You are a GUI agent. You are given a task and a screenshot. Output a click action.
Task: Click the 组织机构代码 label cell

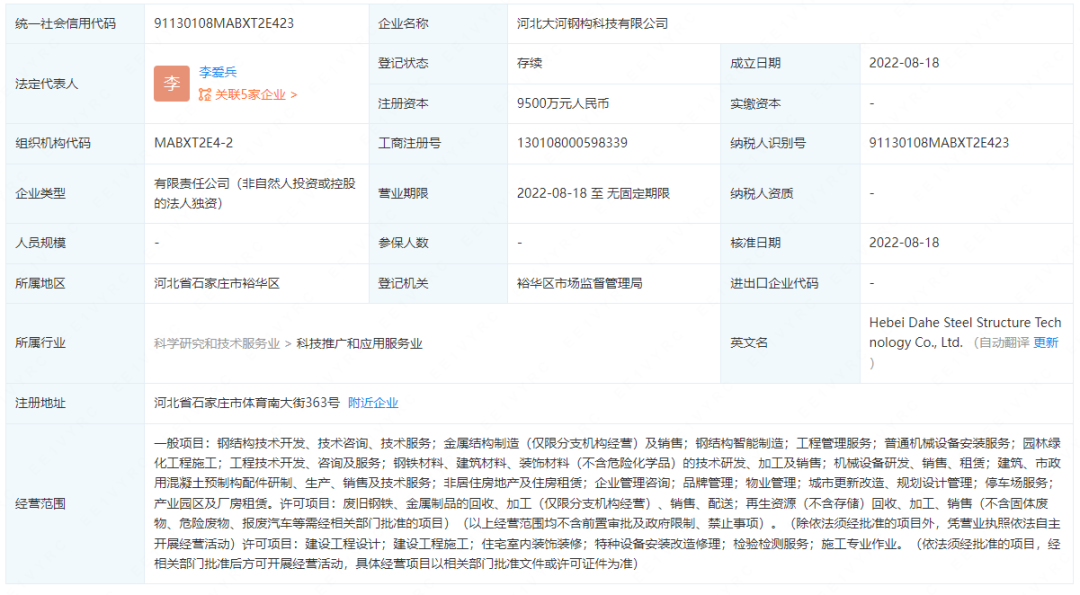point(75,143)
